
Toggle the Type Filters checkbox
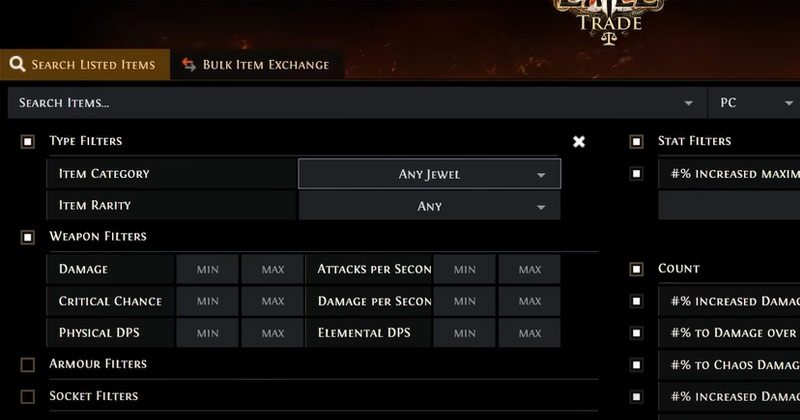point(28,141)
